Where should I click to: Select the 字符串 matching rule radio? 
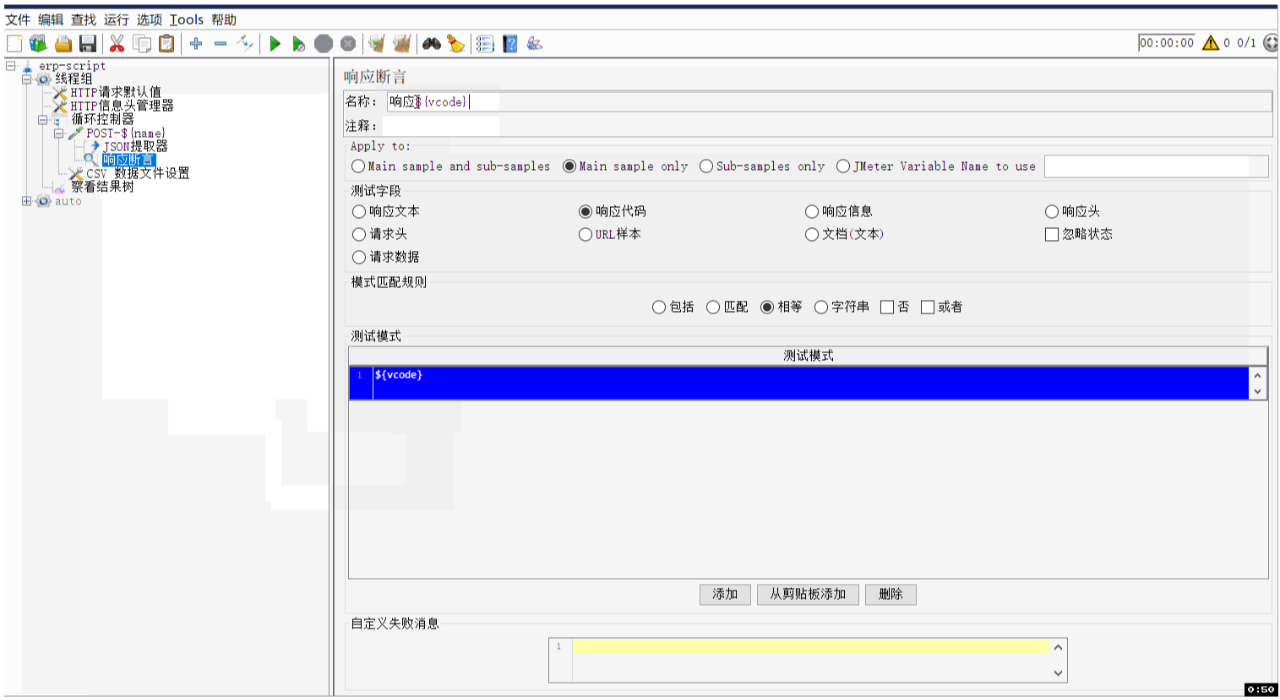click(821, 307)
